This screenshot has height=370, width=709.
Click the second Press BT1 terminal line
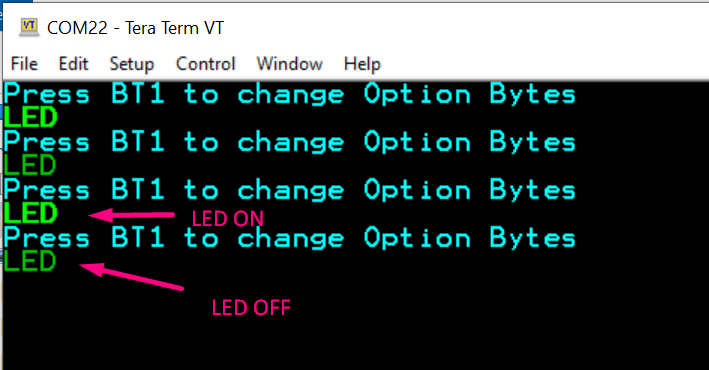click(x=290, y=142)
